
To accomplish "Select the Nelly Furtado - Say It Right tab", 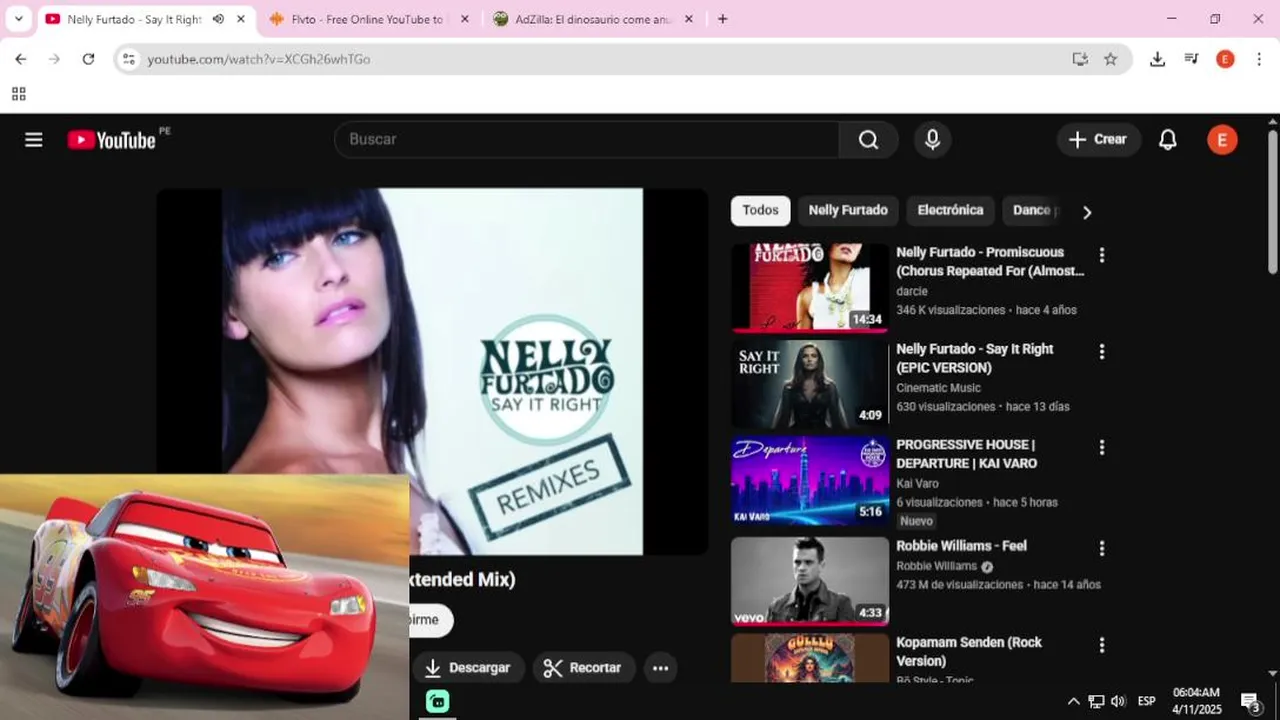I will point(134,19).
